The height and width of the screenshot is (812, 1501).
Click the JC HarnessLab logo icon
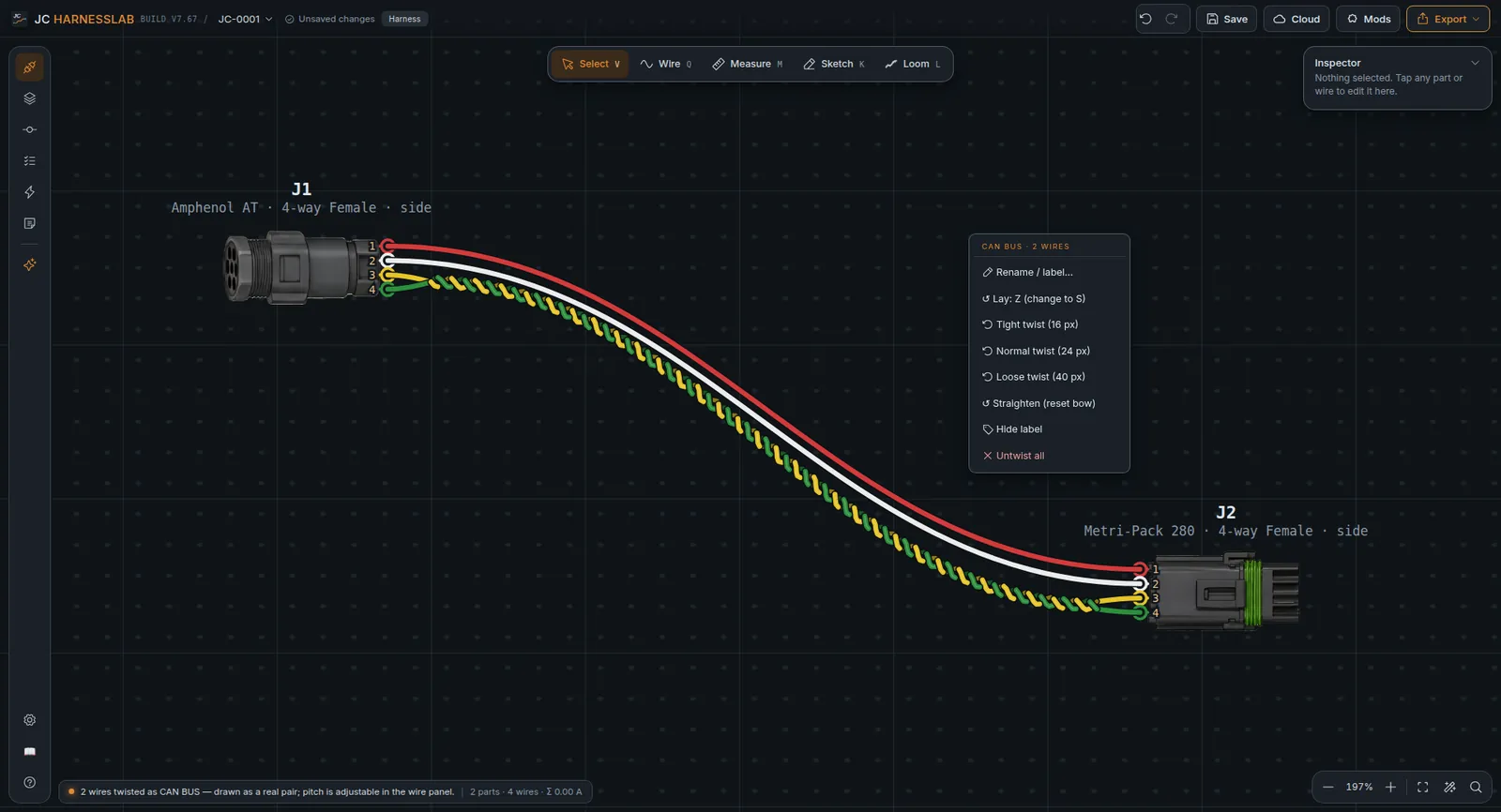tap(19, 19)
